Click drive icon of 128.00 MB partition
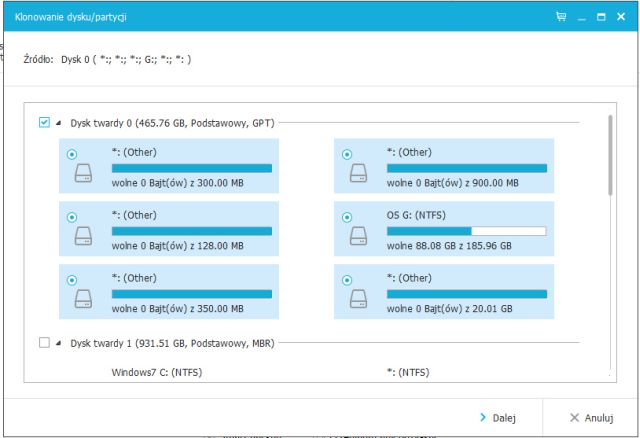This screenshot has height=438, width=640. coord(82,237)
